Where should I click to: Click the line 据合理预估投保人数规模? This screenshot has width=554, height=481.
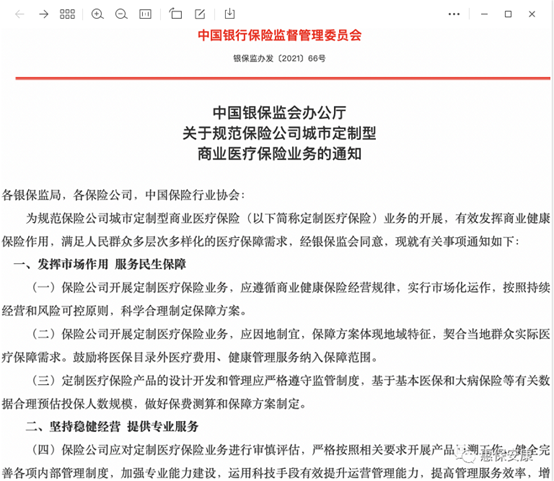154,404
